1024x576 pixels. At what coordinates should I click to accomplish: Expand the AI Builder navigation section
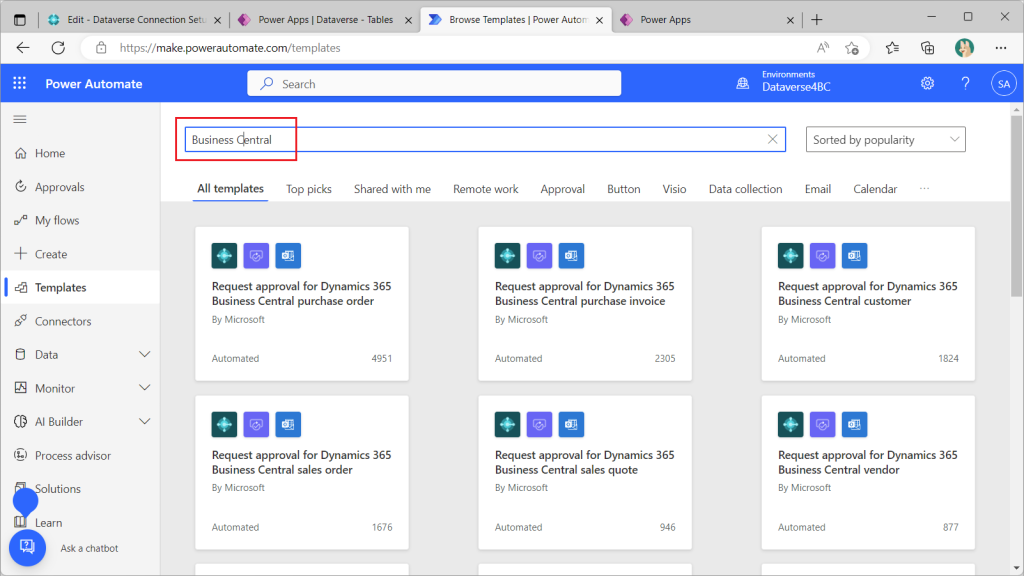point(144,422)
